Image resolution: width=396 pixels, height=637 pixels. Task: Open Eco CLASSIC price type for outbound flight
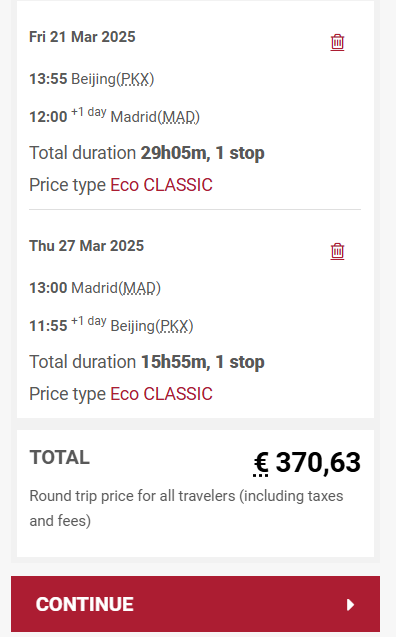pos(161,185)
